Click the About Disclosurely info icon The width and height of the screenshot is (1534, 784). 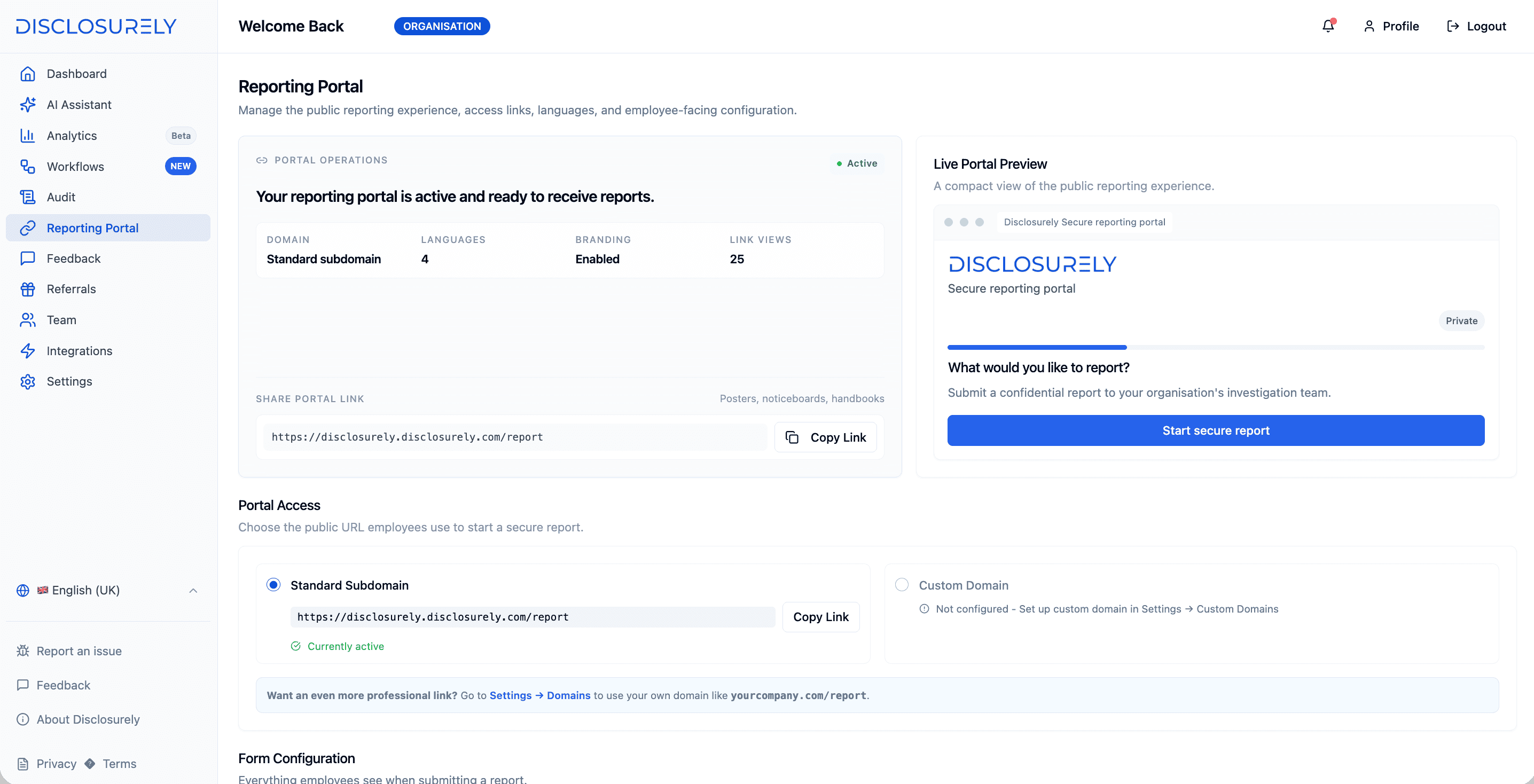pos(22,719)
